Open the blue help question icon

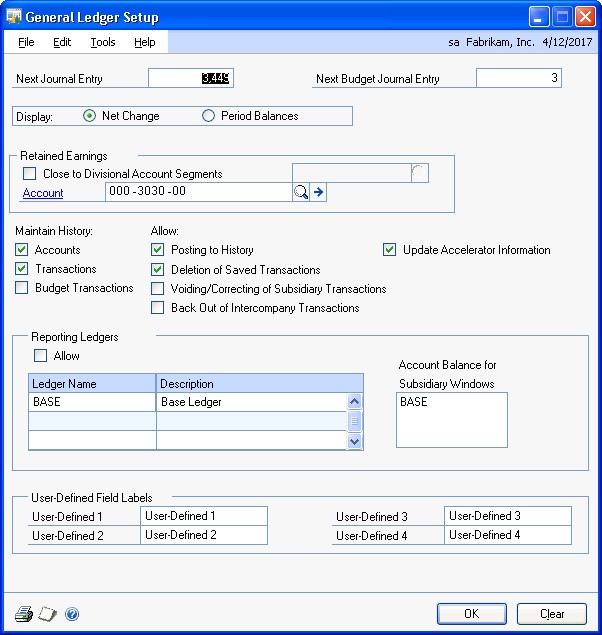coord(72,614)
